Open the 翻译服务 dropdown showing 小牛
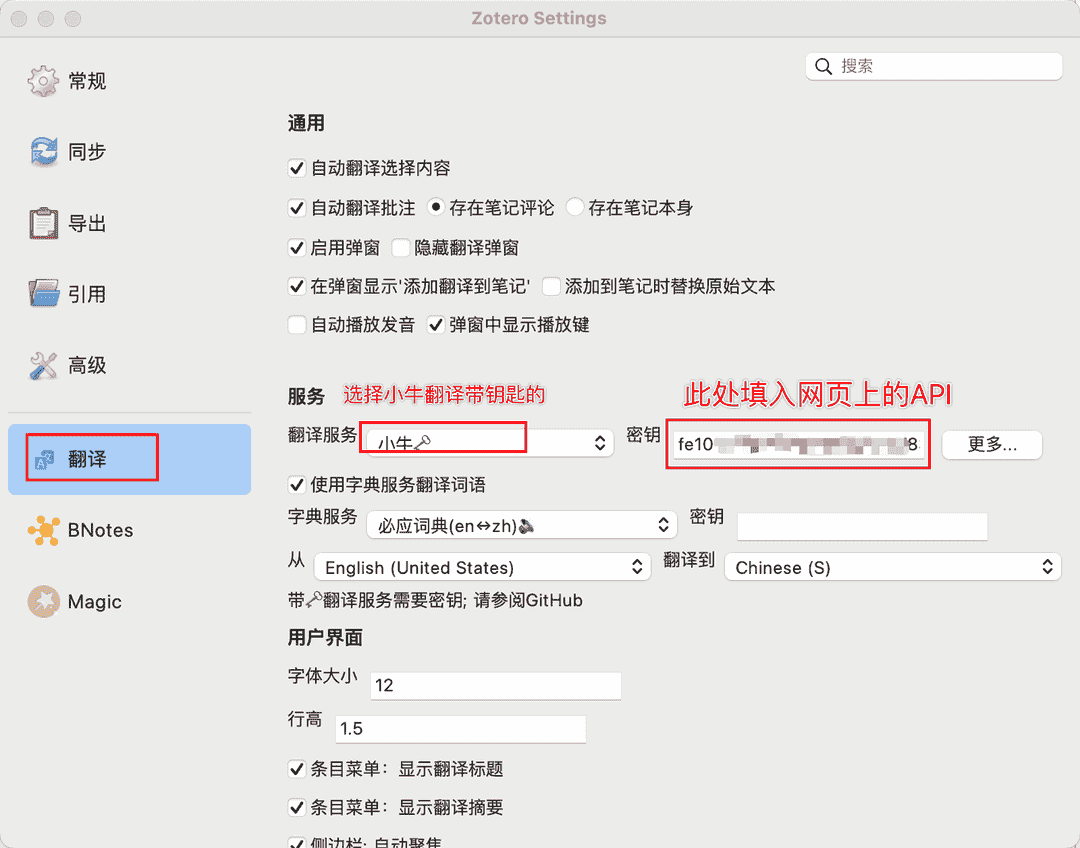 pyautogui.click(x=488, y=442)
